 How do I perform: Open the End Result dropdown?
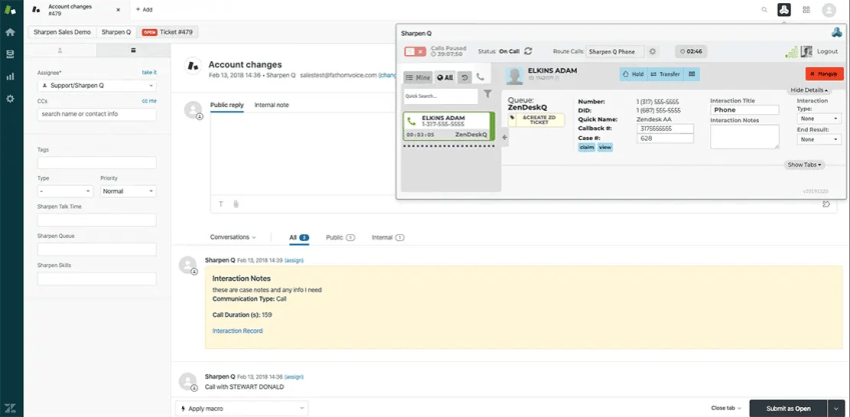point(819,139)
